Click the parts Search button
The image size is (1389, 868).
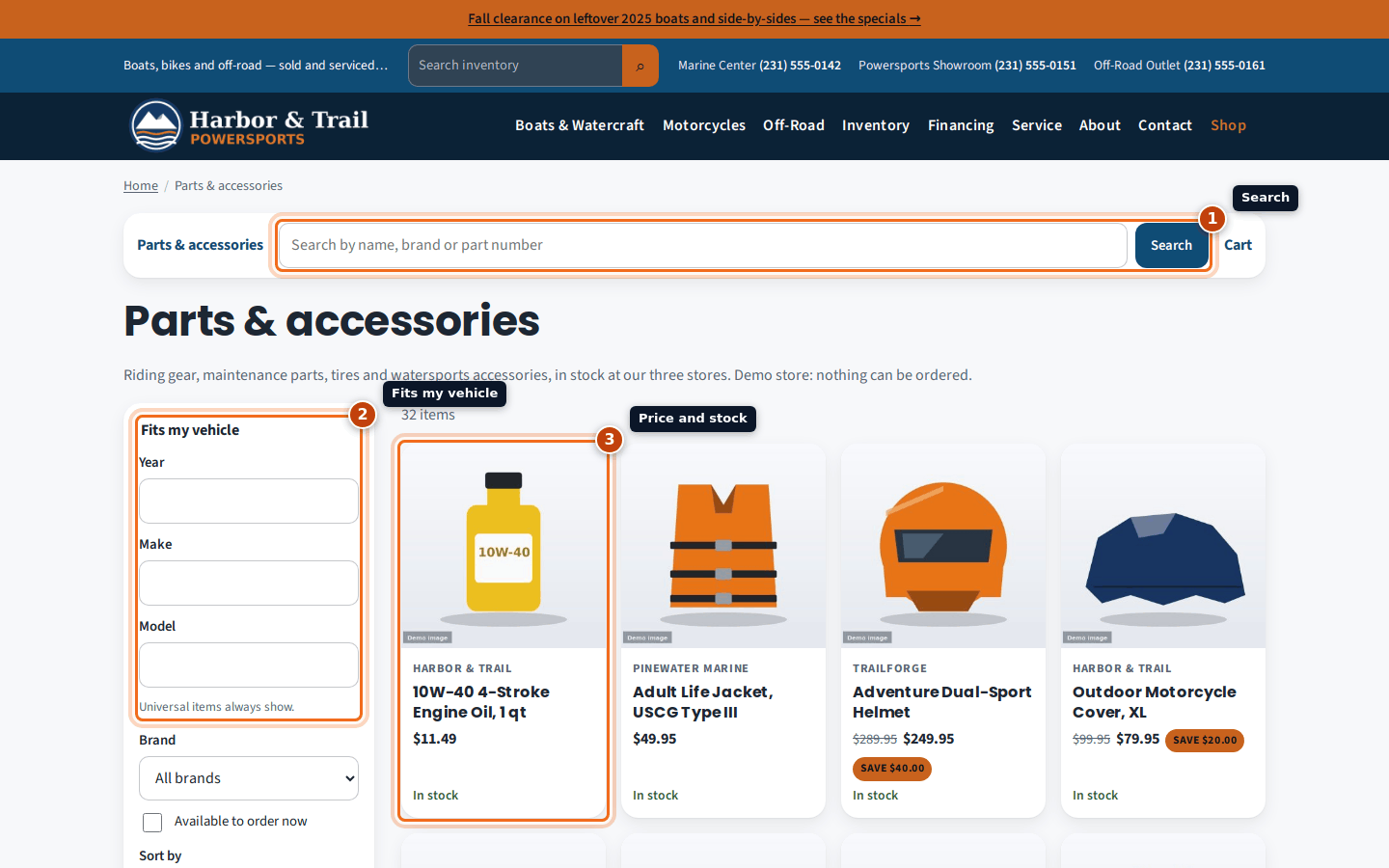1171,245
